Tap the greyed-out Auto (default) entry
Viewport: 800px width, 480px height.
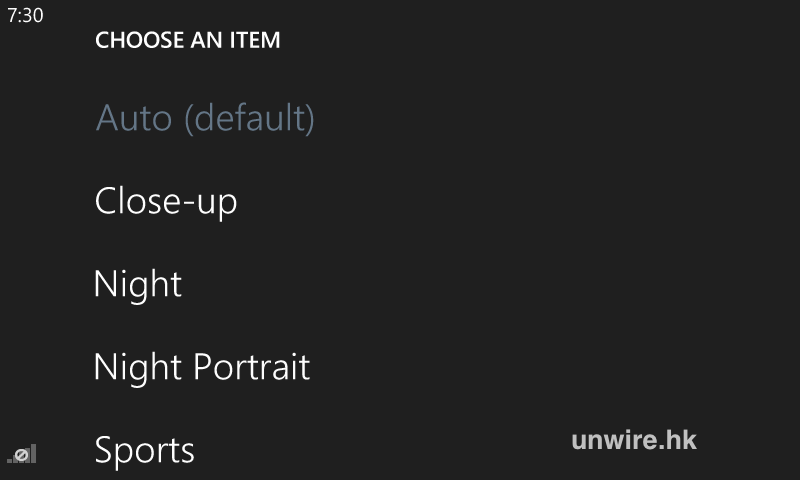[205, 119]
